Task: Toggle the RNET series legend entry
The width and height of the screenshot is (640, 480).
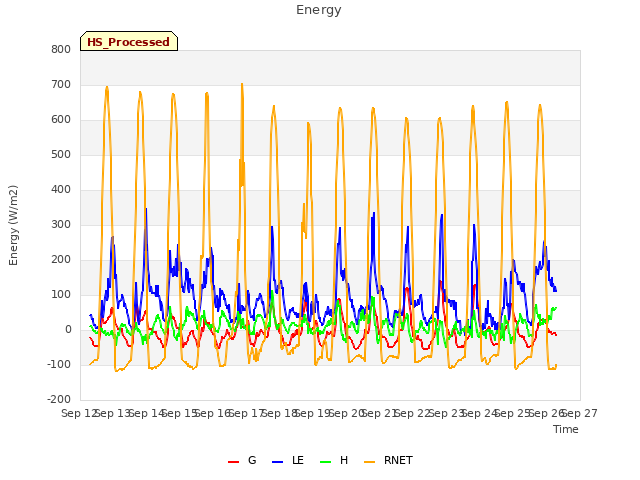Action: [388, 460]
